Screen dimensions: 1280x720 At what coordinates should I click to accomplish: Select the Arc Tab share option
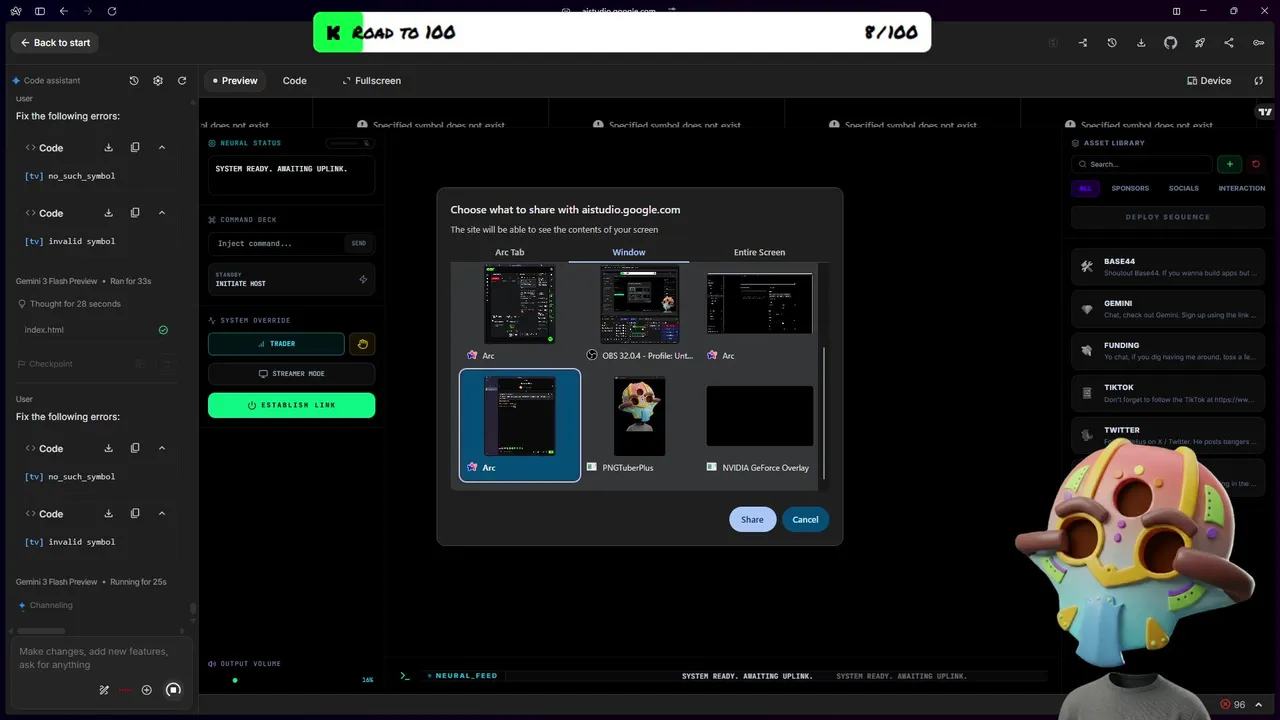(x=509, y=252)
